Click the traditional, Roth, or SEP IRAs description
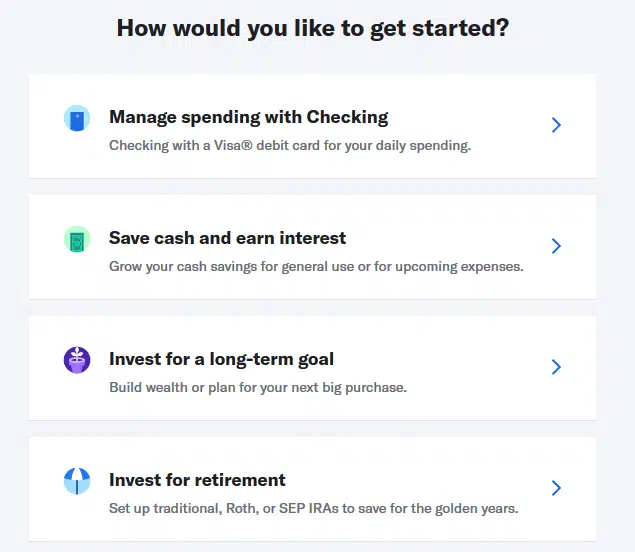The width and height of the screenshot is (635, 552). point(313,509)
